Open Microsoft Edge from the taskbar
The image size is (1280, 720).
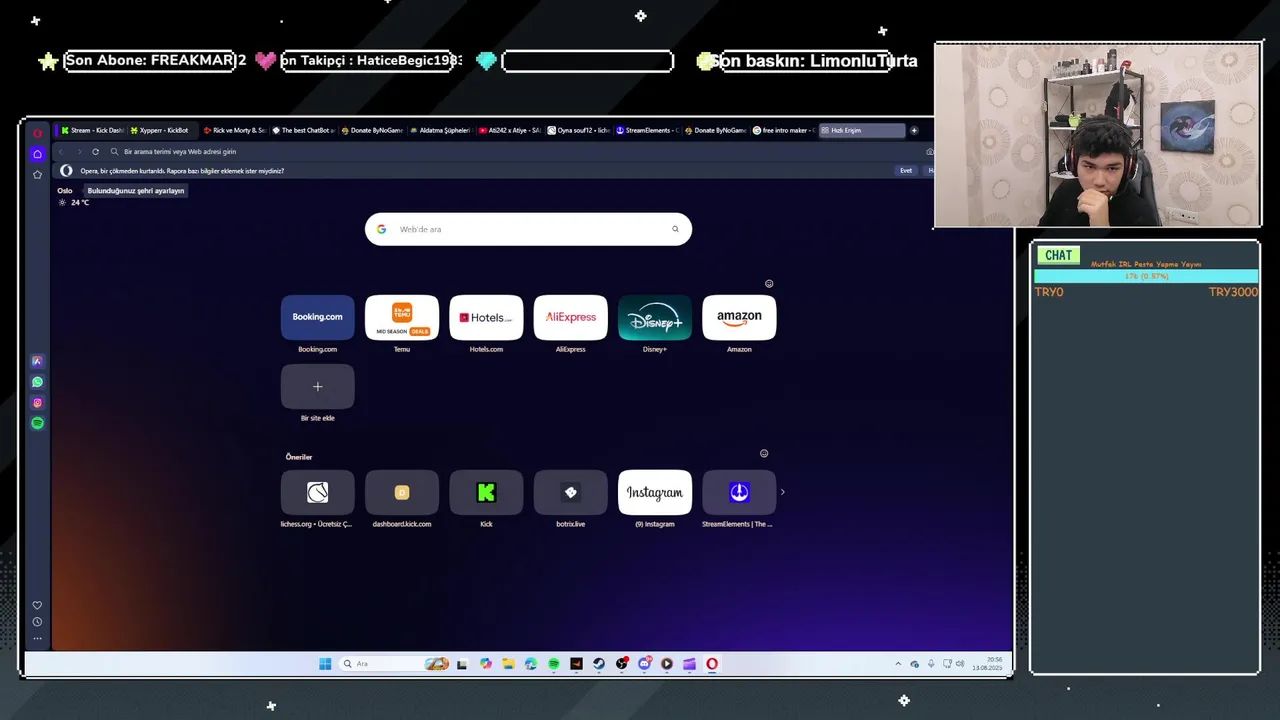click(531, 664)
